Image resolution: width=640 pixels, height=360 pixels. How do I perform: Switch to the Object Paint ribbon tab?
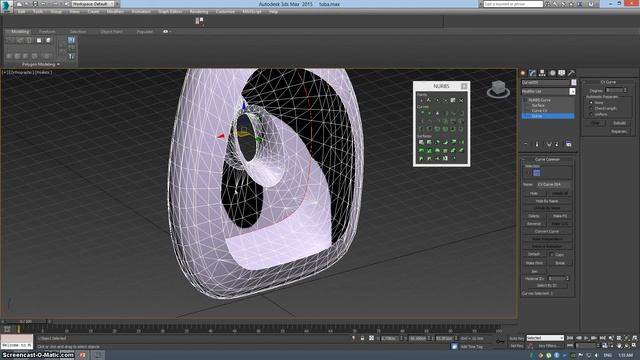[111, 31]
